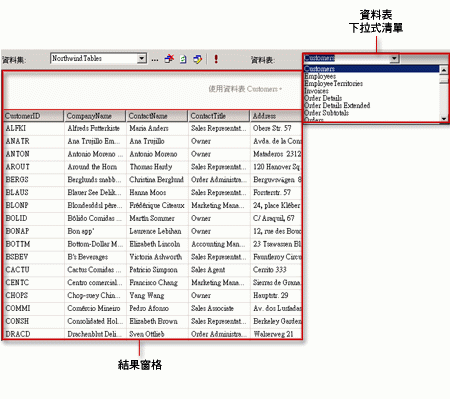Click the Yang Wang contact cell
450x399 pixels.
(157, 295)
